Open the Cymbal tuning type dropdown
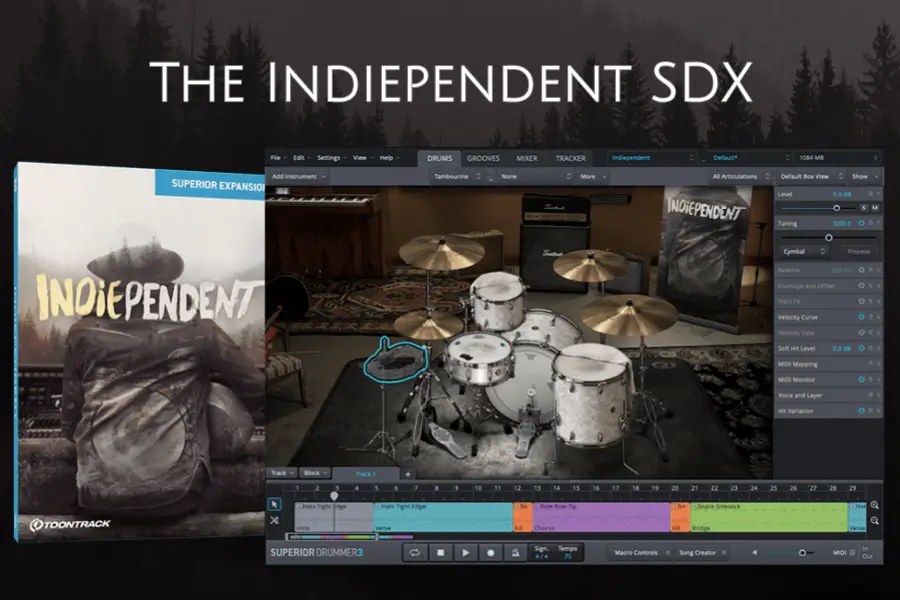Image resolution: width=900 pixels, height=600 pixels. [x=803, y=251]
